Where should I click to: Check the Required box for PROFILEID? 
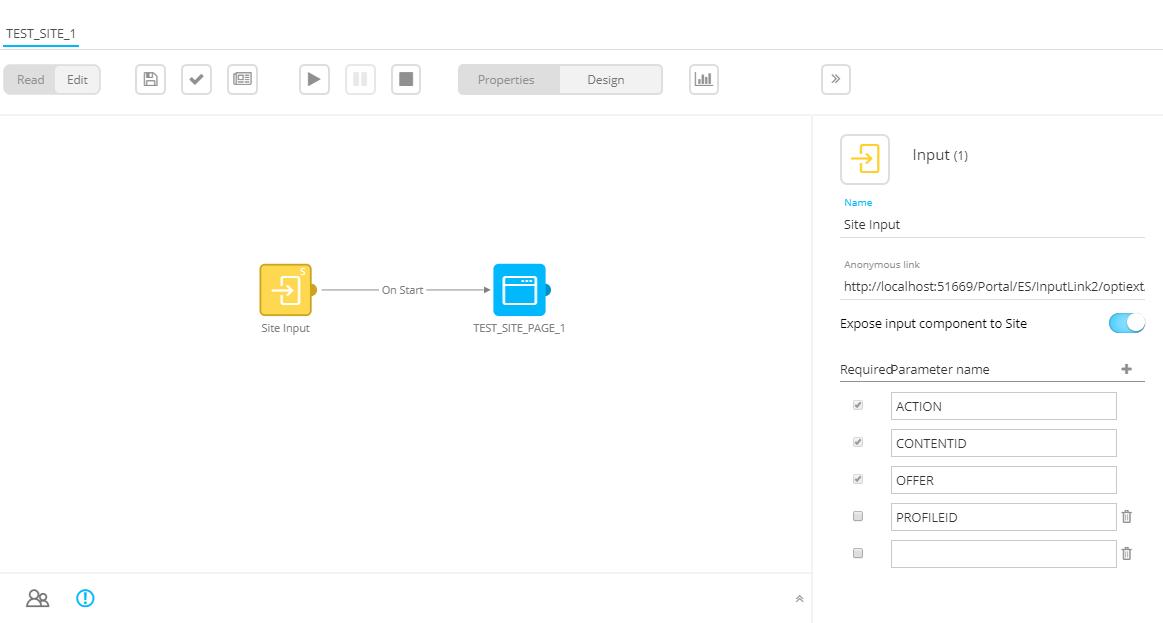pos(857,517)
